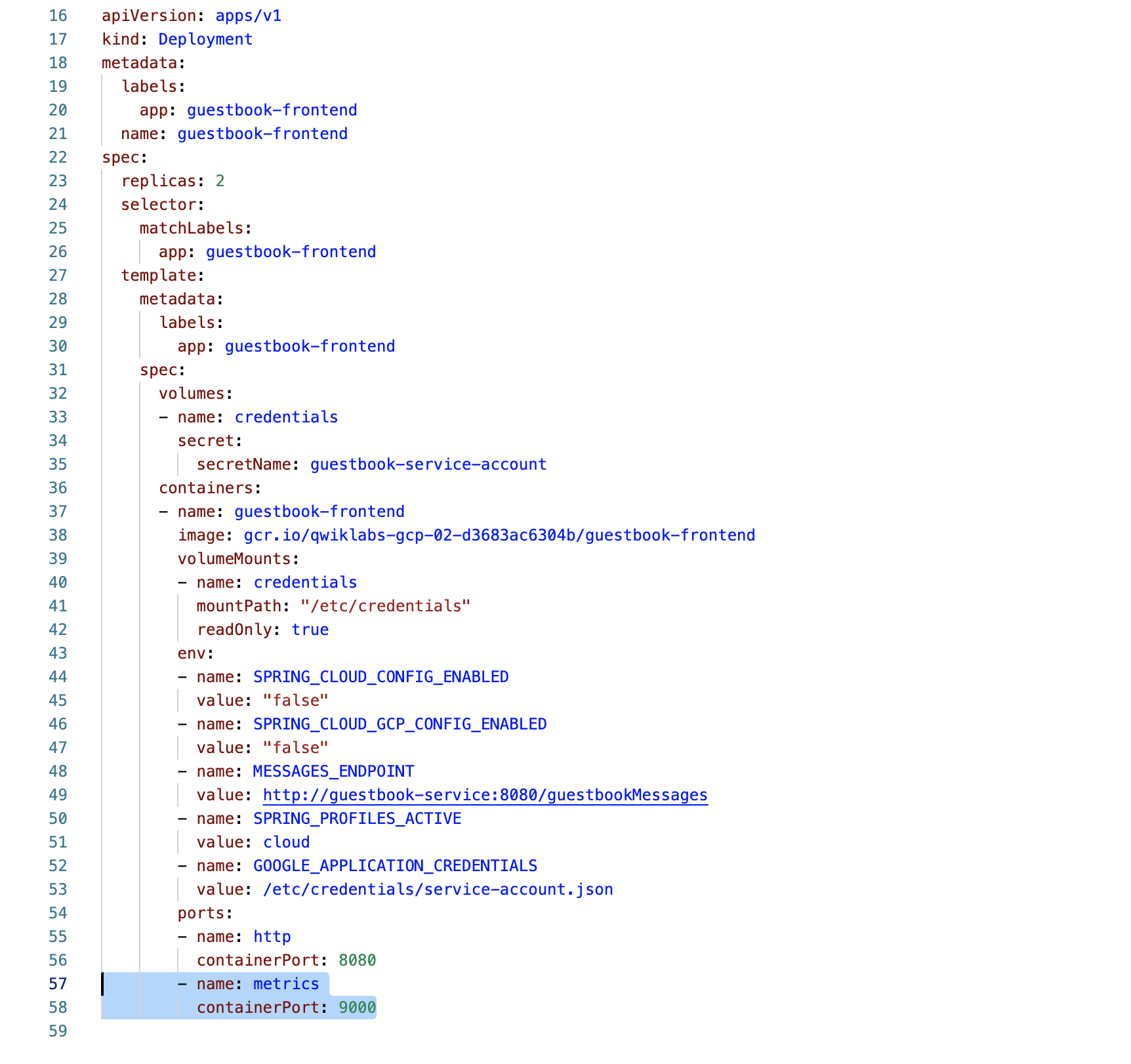Click 'matchLabels' key
Screen dimensions: 1131x1064
192,228
